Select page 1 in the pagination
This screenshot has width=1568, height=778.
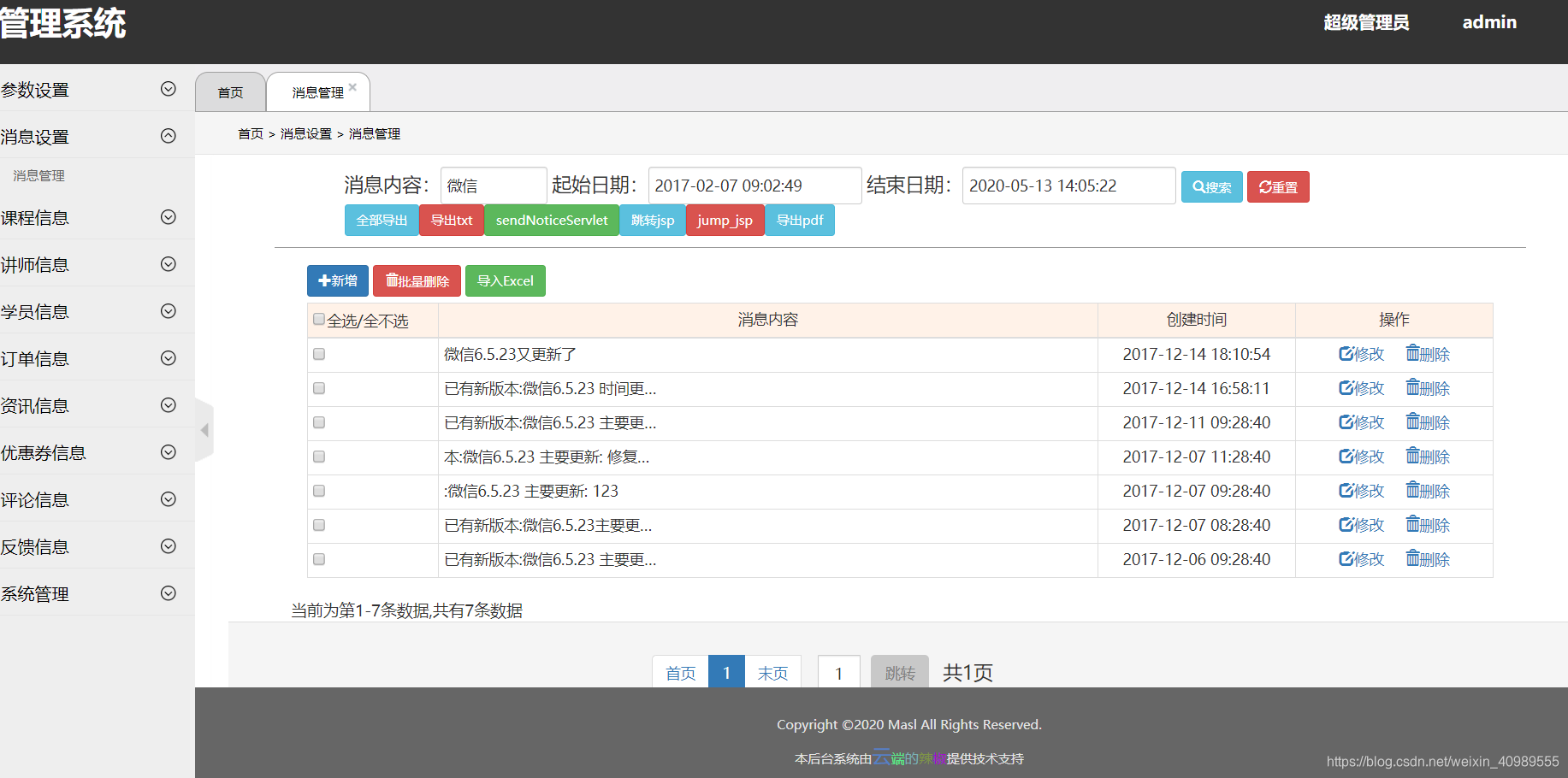(x=727, y=673)
